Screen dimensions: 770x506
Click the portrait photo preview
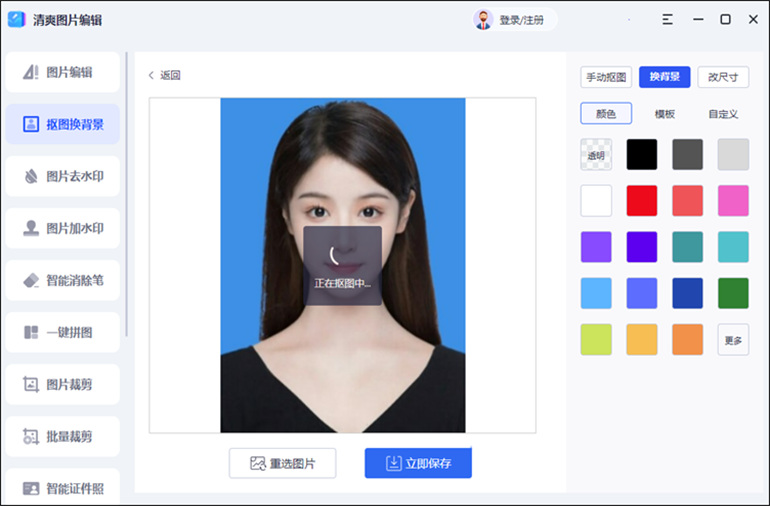[x=343, y=265]
